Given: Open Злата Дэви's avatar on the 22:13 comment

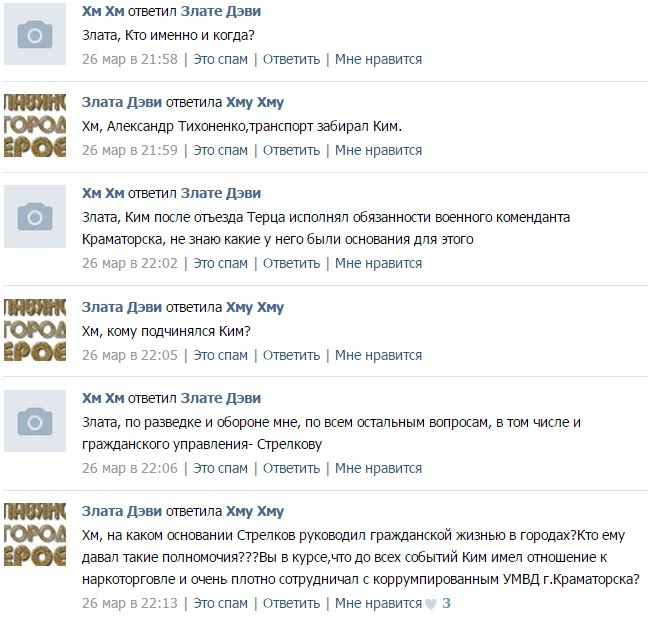Looking at the screenshot, I should pyautogui.click(x=35, y=534).
